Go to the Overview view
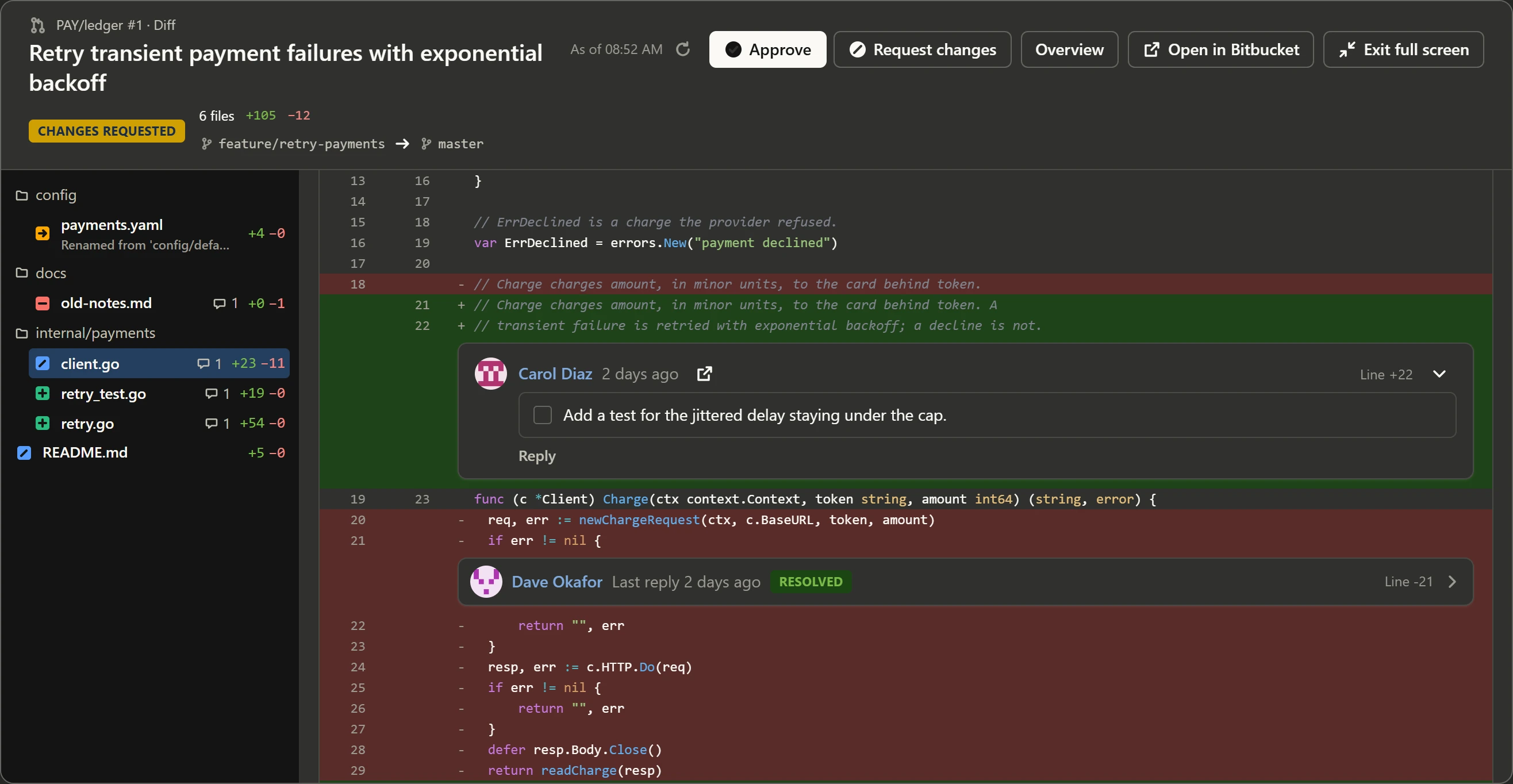This screenshot has width=1513, height=784. tap(1069, 49)
